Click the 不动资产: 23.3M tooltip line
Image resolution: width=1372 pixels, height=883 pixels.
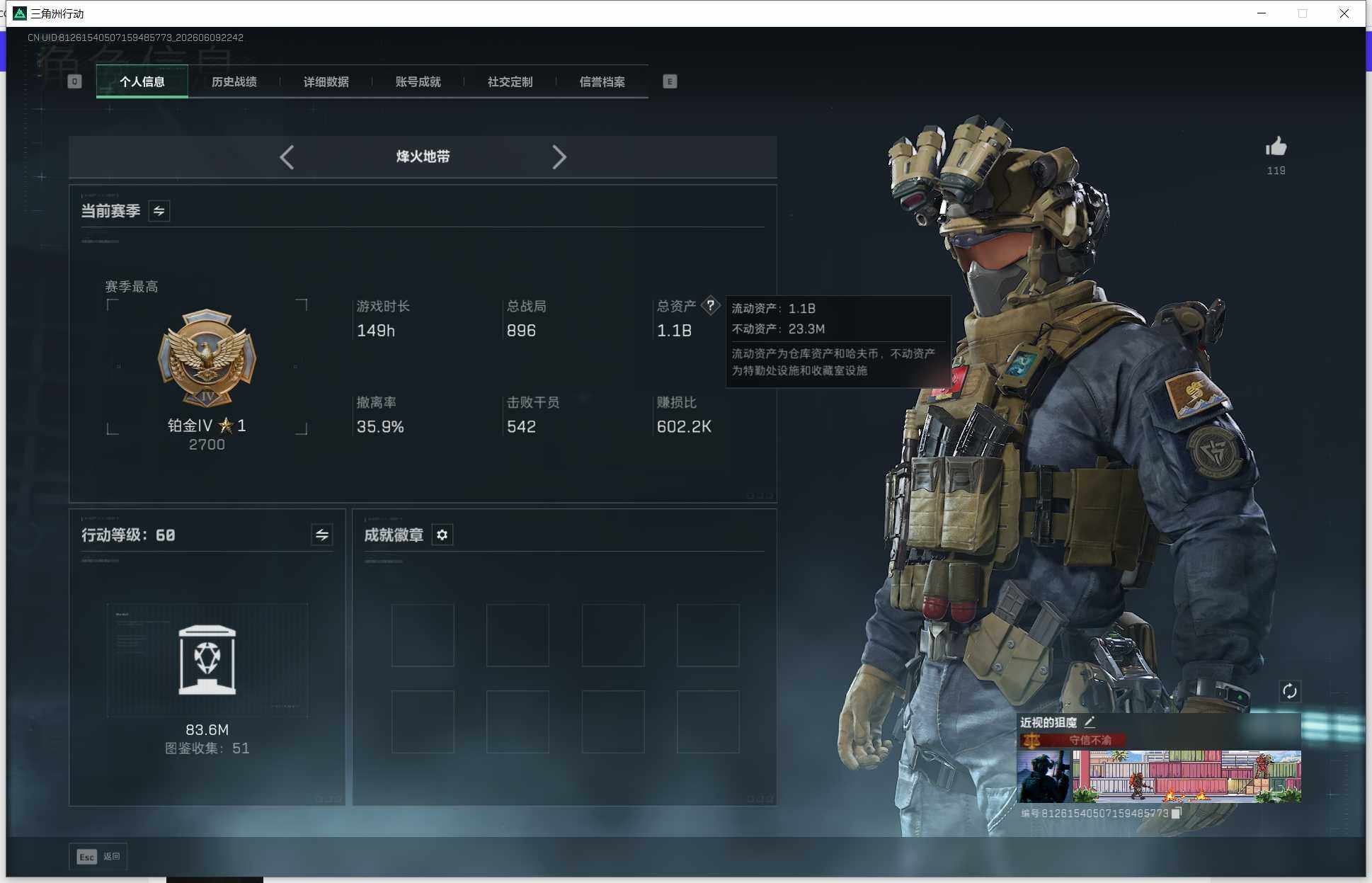[x=778, y=329]
